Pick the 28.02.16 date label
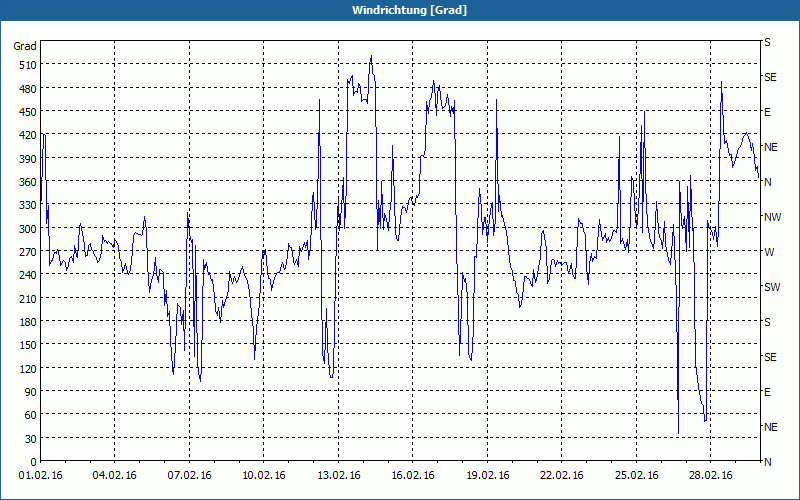800x500 pixels. click(711, 476)
